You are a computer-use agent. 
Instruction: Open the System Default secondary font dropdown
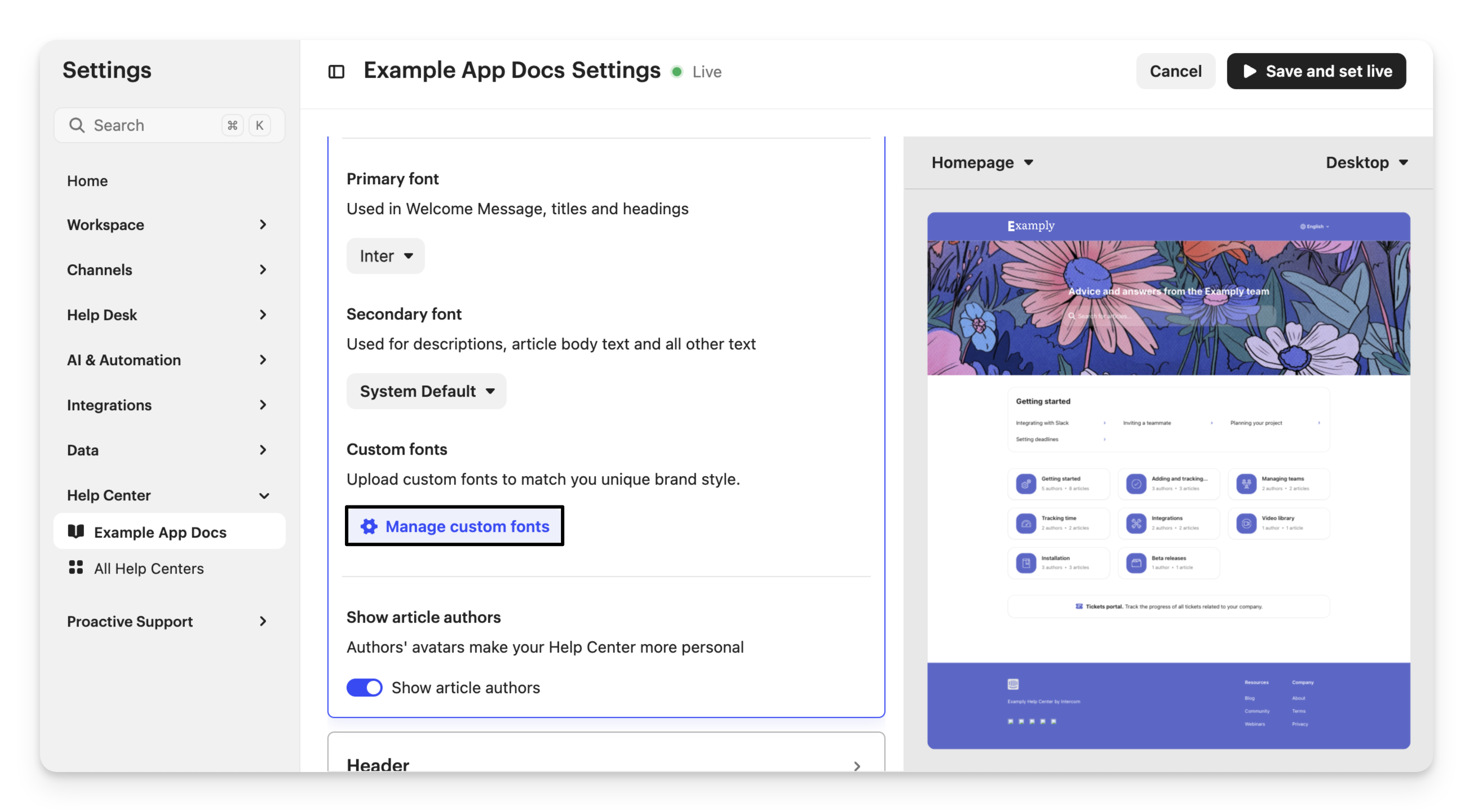(x=426, y=392)
